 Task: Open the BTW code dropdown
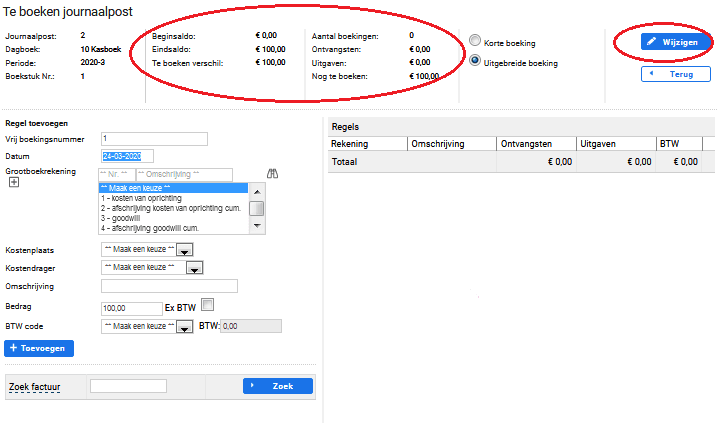[x=147, y=326]
